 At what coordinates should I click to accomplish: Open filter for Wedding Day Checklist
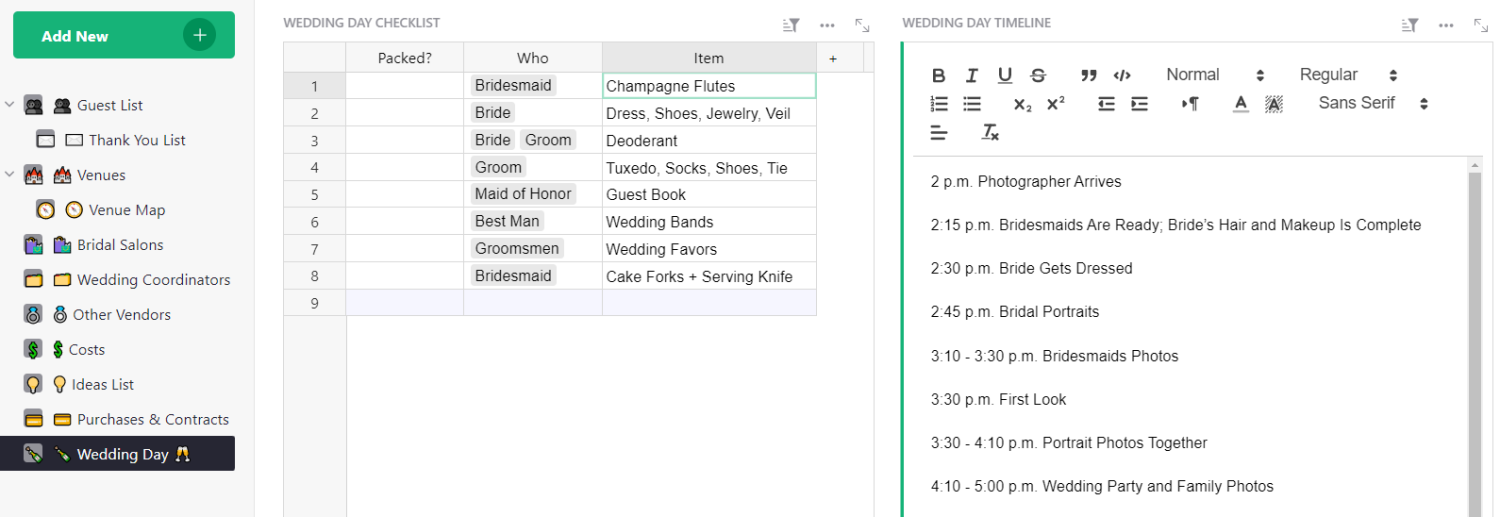click(791, 25)
